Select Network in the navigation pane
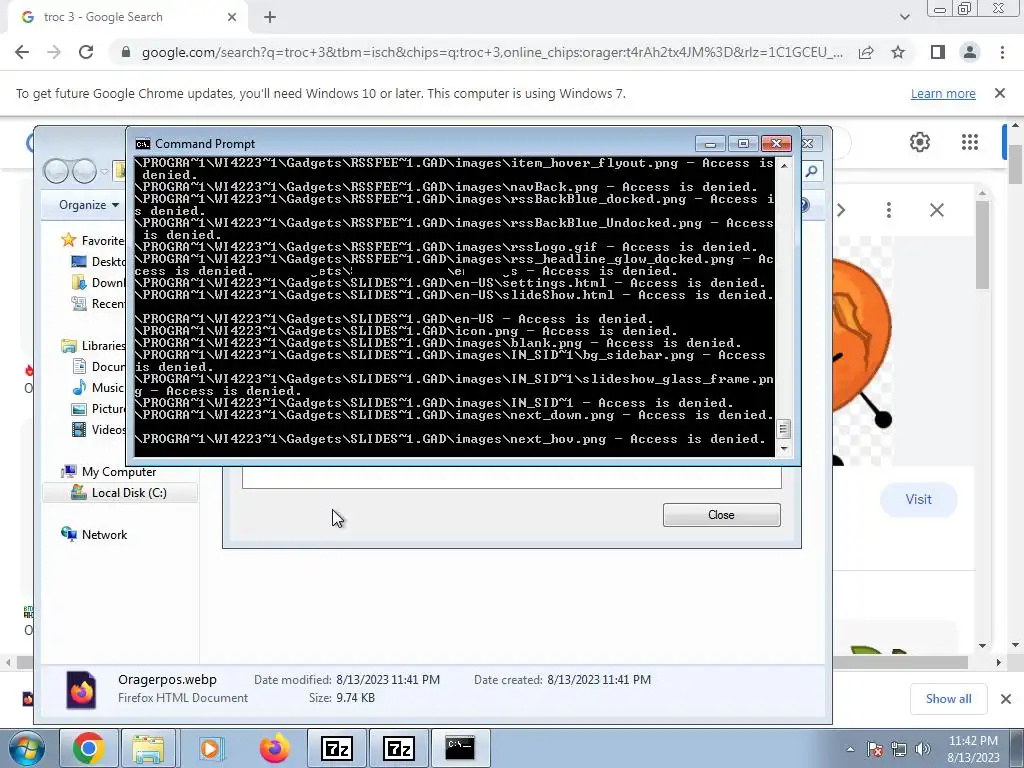This screenshot has width=1024, height=768. tap(94, 534)
